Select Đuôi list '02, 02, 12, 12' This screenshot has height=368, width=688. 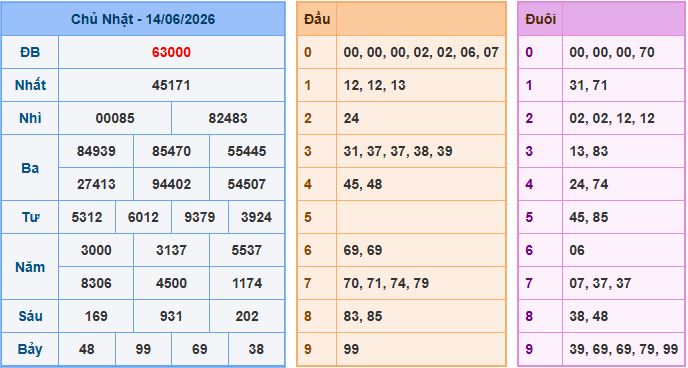(x=612, y=118)
